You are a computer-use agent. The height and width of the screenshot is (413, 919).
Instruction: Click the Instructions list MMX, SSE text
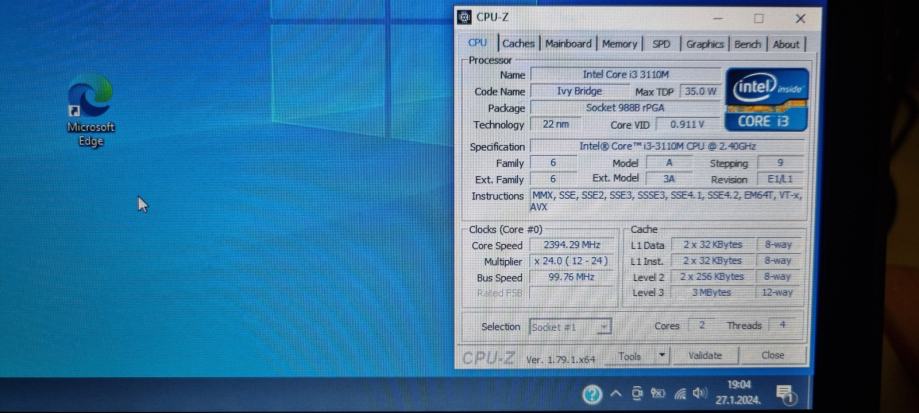[x=666, y=201]
